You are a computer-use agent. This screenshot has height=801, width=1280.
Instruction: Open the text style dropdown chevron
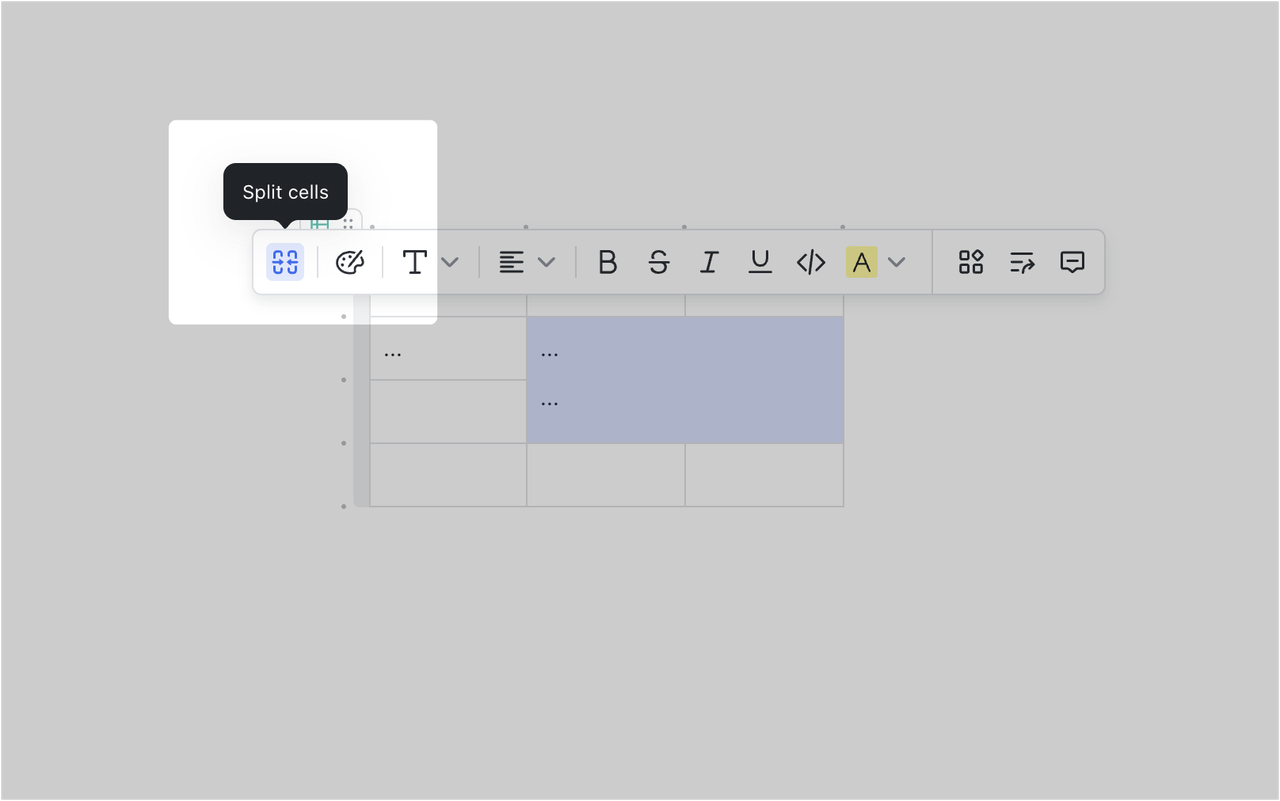[449, 262]
